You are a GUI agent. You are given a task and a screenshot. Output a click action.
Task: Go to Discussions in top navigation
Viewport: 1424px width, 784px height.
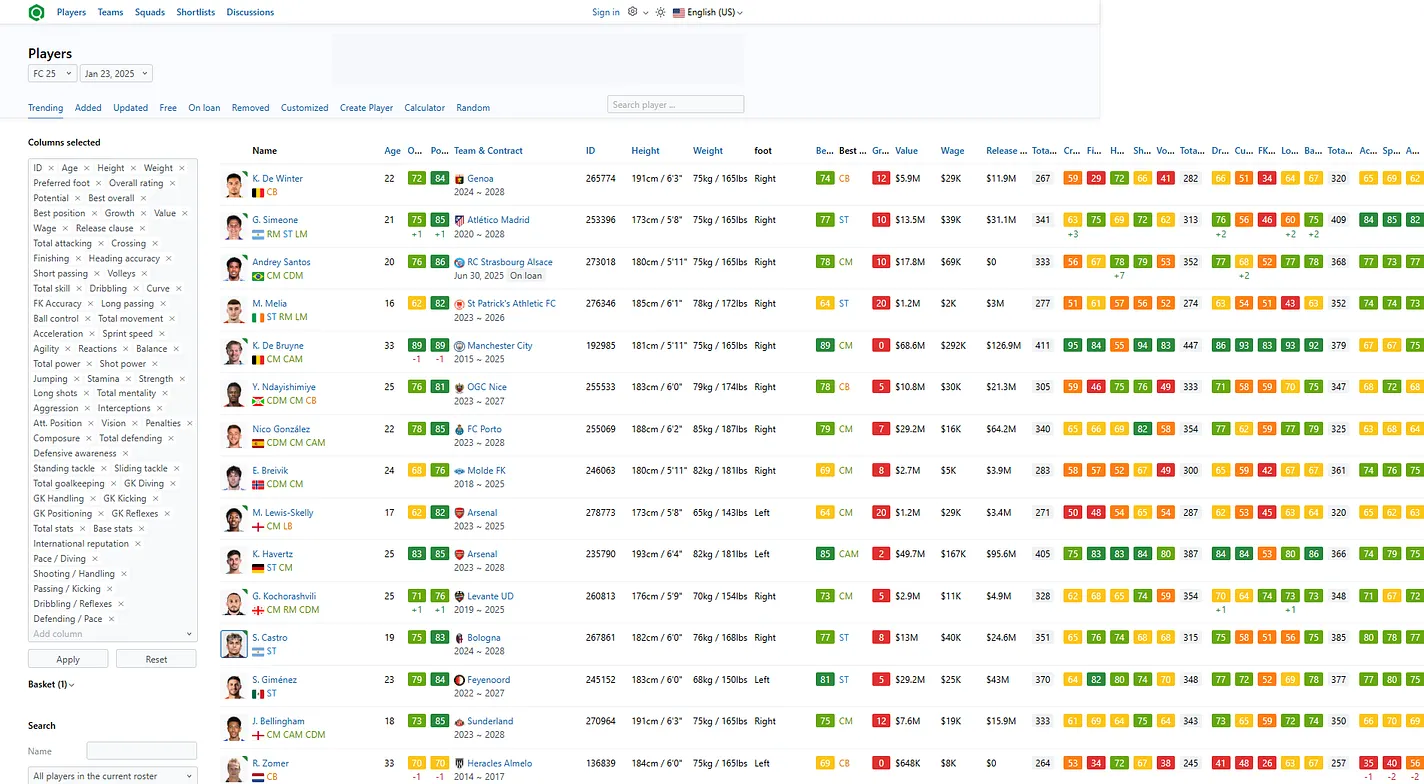[x=250, y=12]
